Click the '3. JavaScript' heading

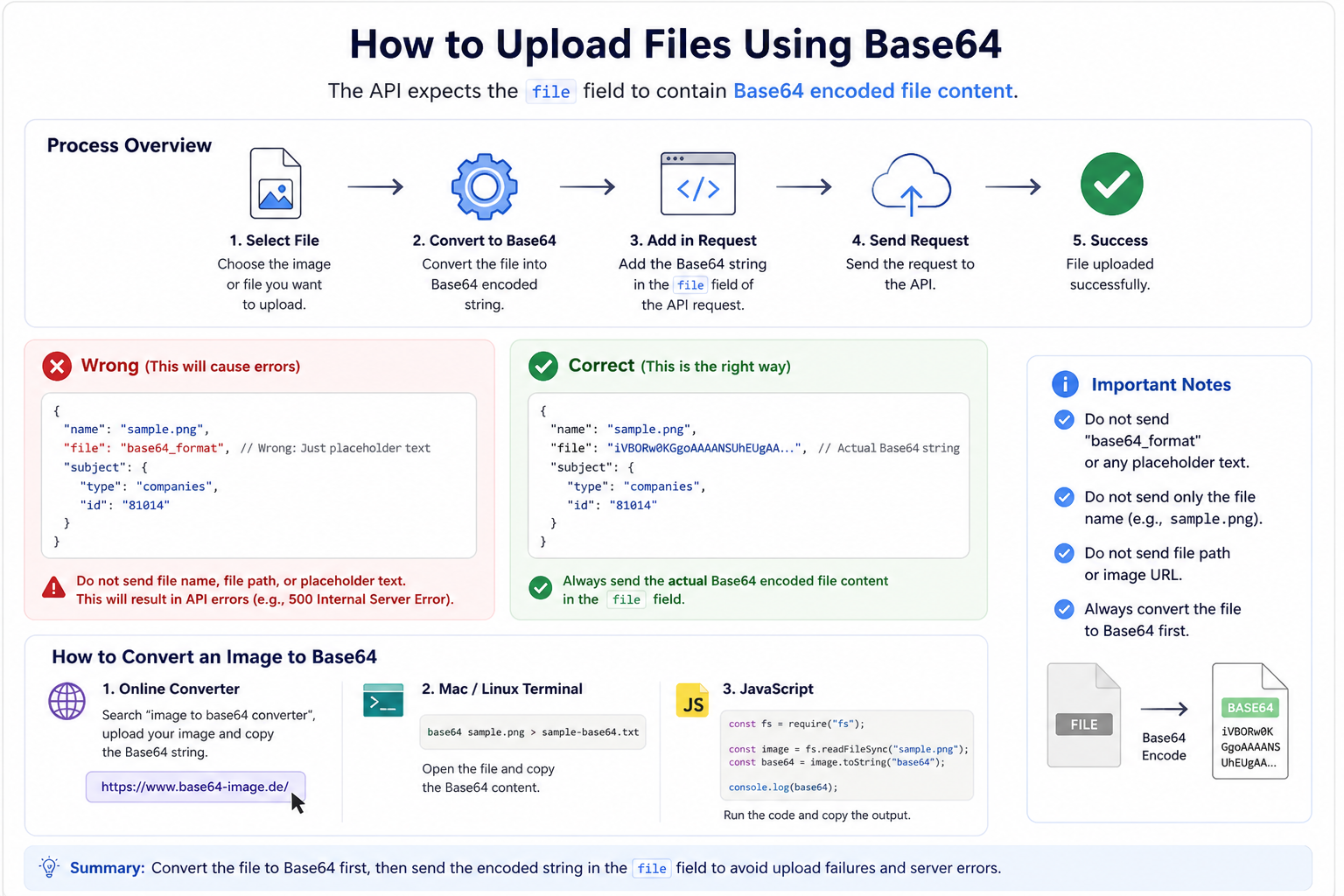[x=768, y=689]
